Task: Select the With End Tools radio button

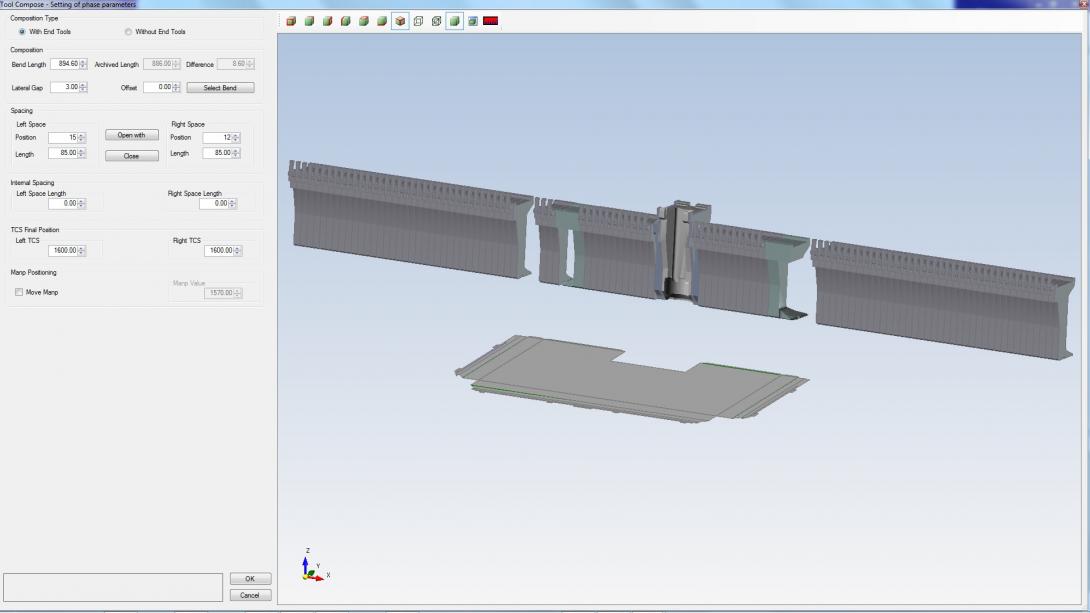Action: tap(23, 32)
